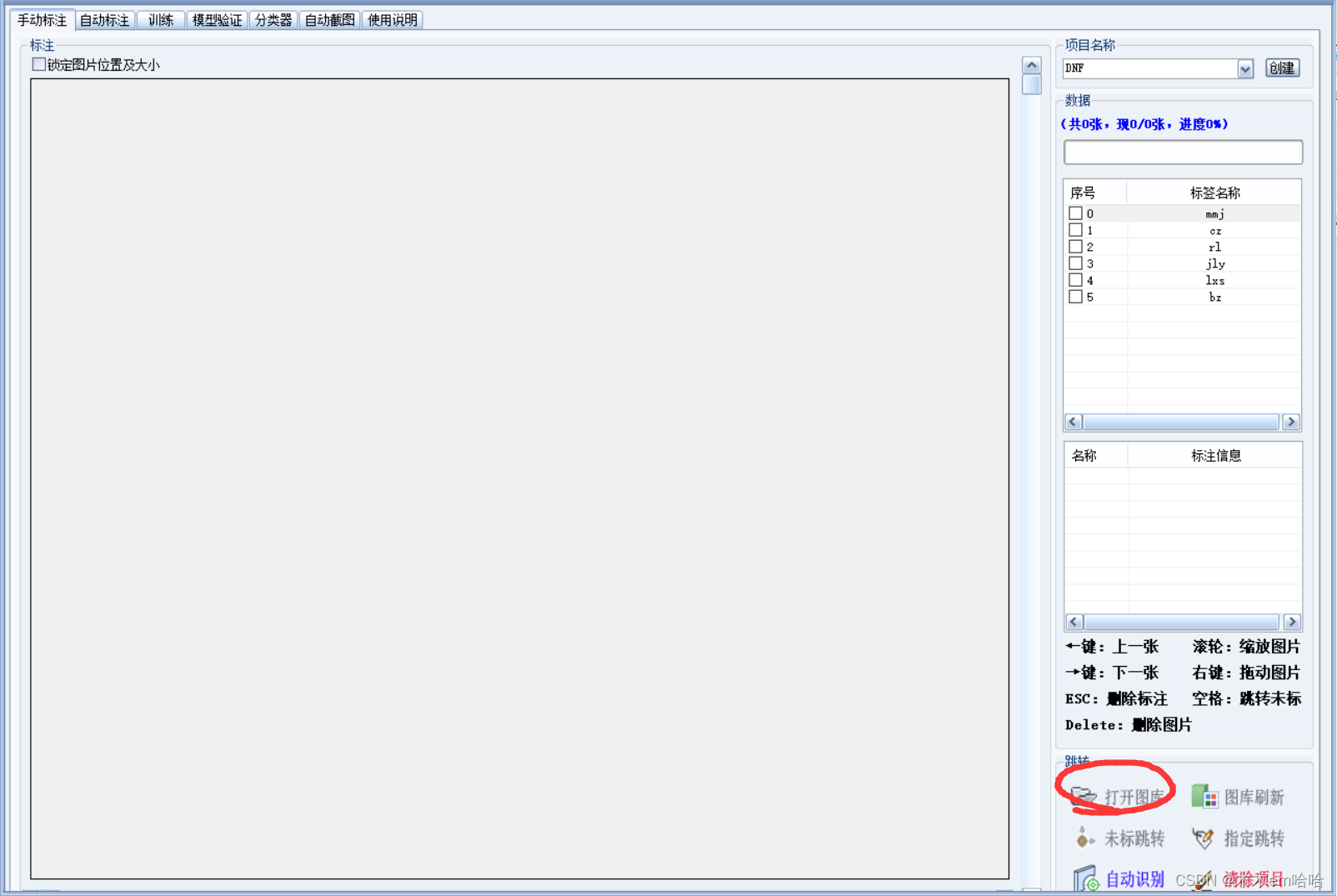
Task: Go to the 模型验证 tab
Action: click(x=217, y=20)
